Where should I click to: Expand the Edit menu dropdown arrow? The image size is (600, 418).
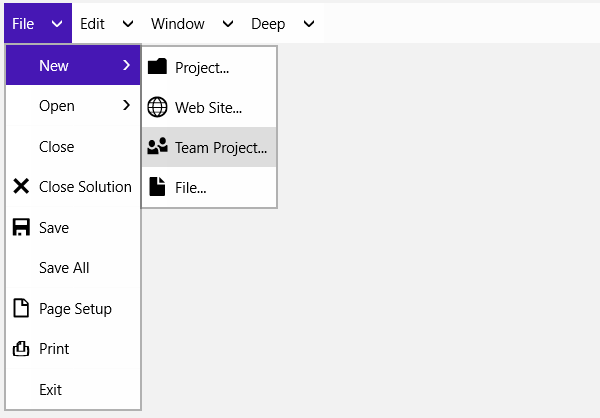click(x=127, y=23)
